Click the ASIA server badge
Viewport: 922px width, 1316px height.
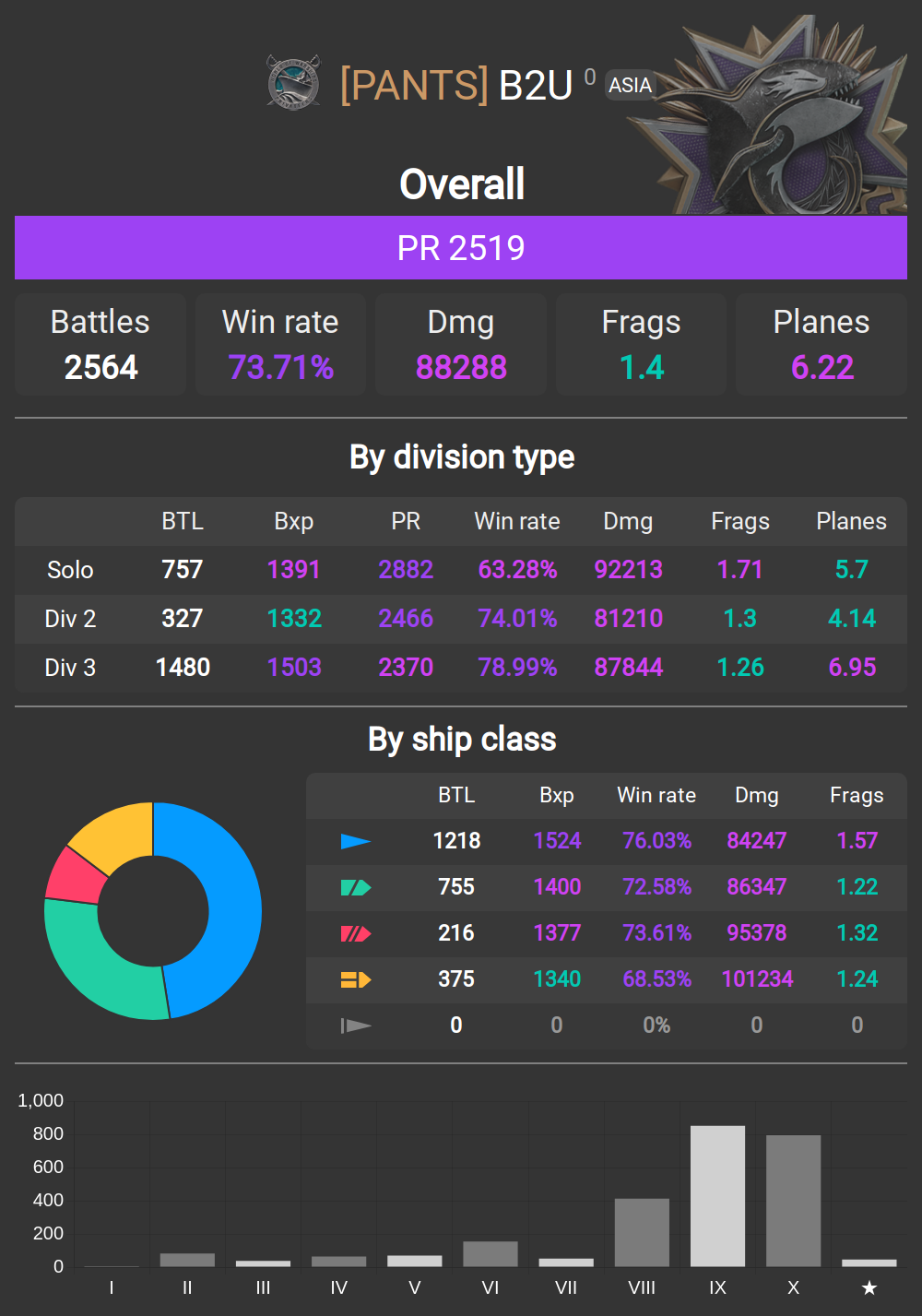630,85
